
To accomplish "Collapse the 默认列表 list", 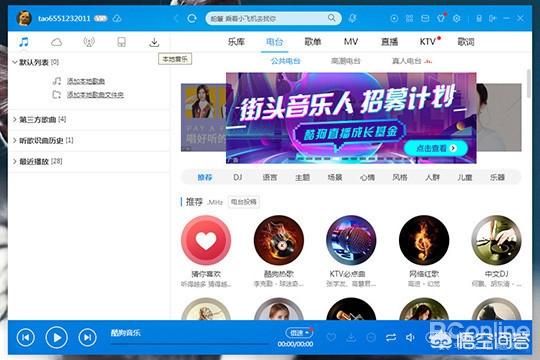I will tap(15, 62).
